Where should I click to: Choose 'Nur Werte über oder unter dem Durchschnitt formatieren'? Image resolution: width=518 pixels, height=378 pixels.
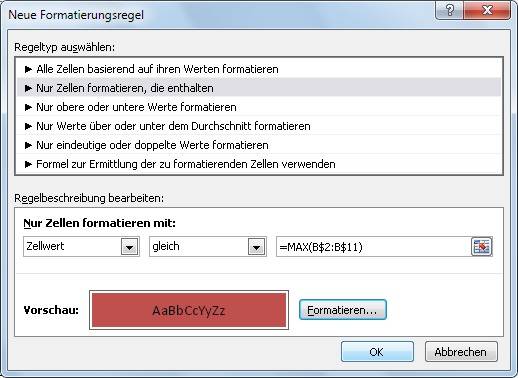(x=259, y=126)
